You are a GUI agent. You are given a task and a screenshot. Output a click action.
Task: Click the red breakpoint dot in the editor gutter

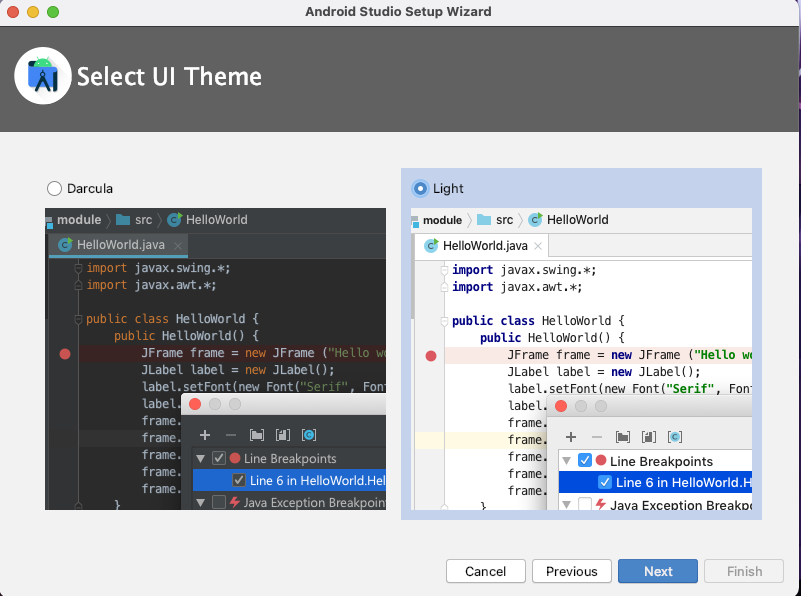431,356
